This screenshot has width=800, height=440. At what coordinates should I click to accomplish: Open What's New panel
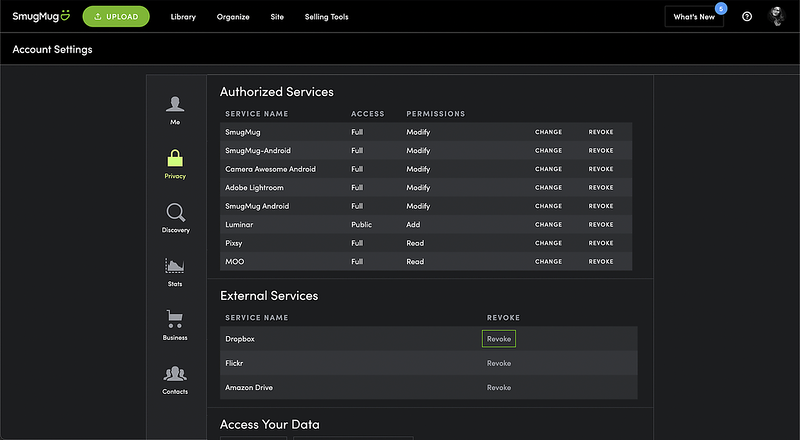coord(694,17)
